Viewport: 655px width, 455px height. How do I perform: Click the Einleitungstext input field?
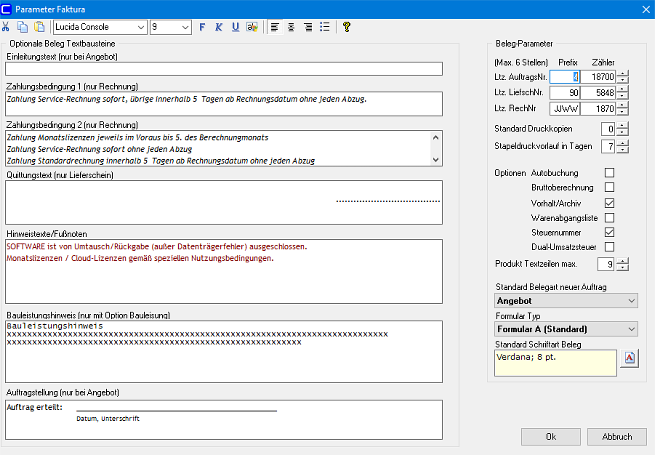click(224, 69)
